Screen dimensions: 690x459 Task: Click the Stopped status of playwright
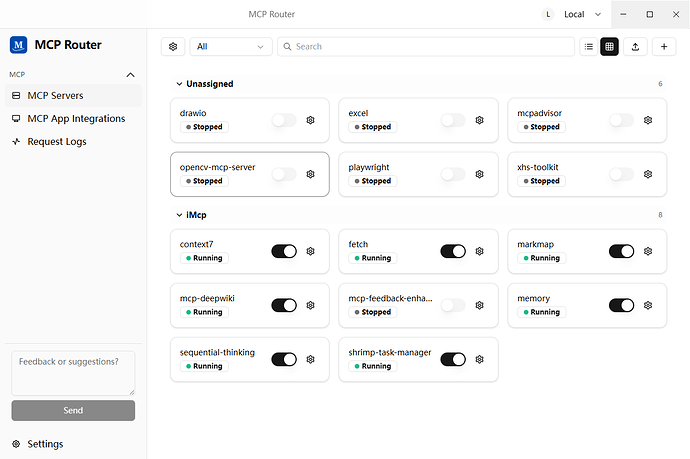[373, 181]
